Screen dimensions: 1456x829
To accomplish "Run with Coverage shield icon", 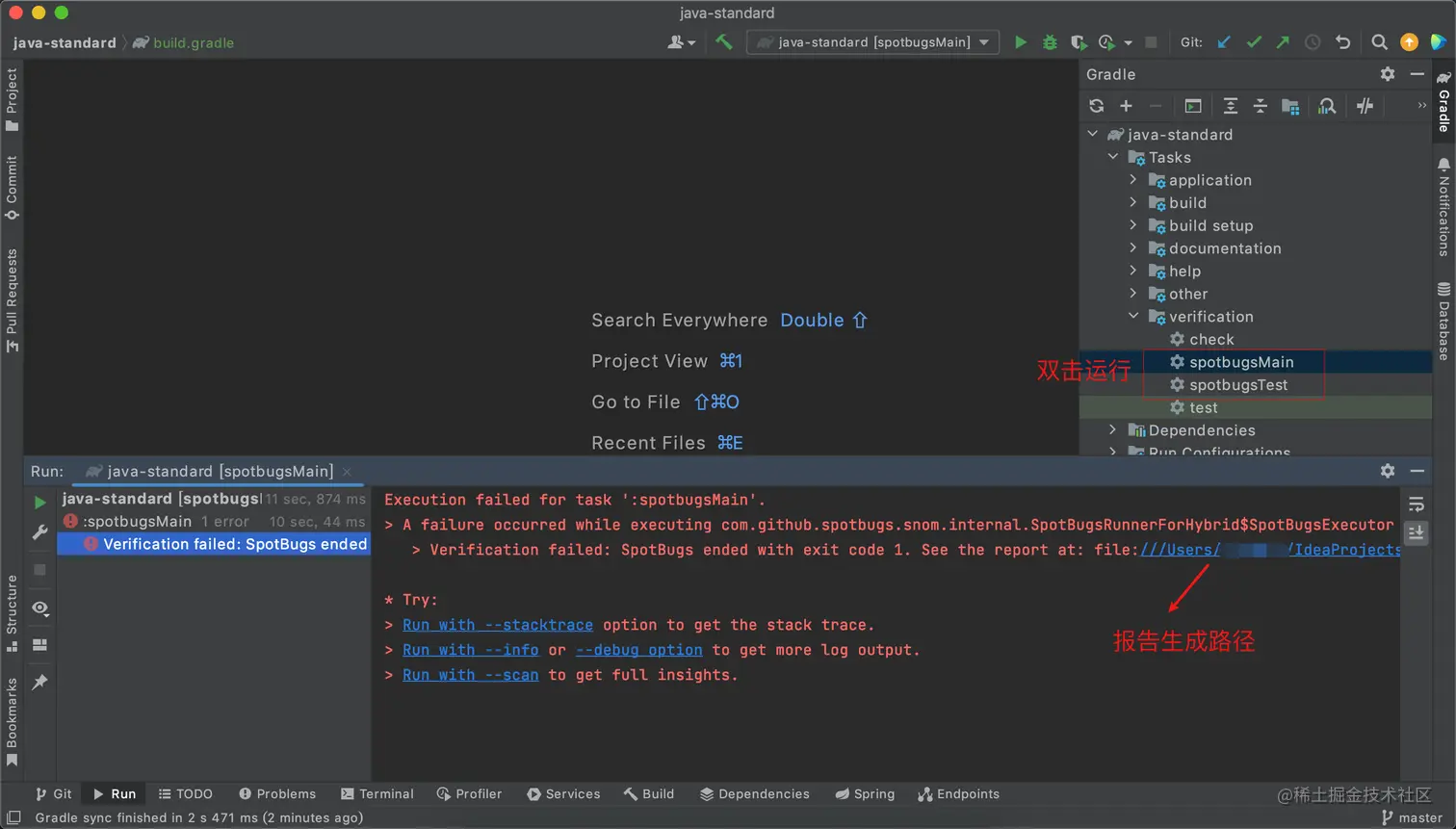I will pos(1079,42).
